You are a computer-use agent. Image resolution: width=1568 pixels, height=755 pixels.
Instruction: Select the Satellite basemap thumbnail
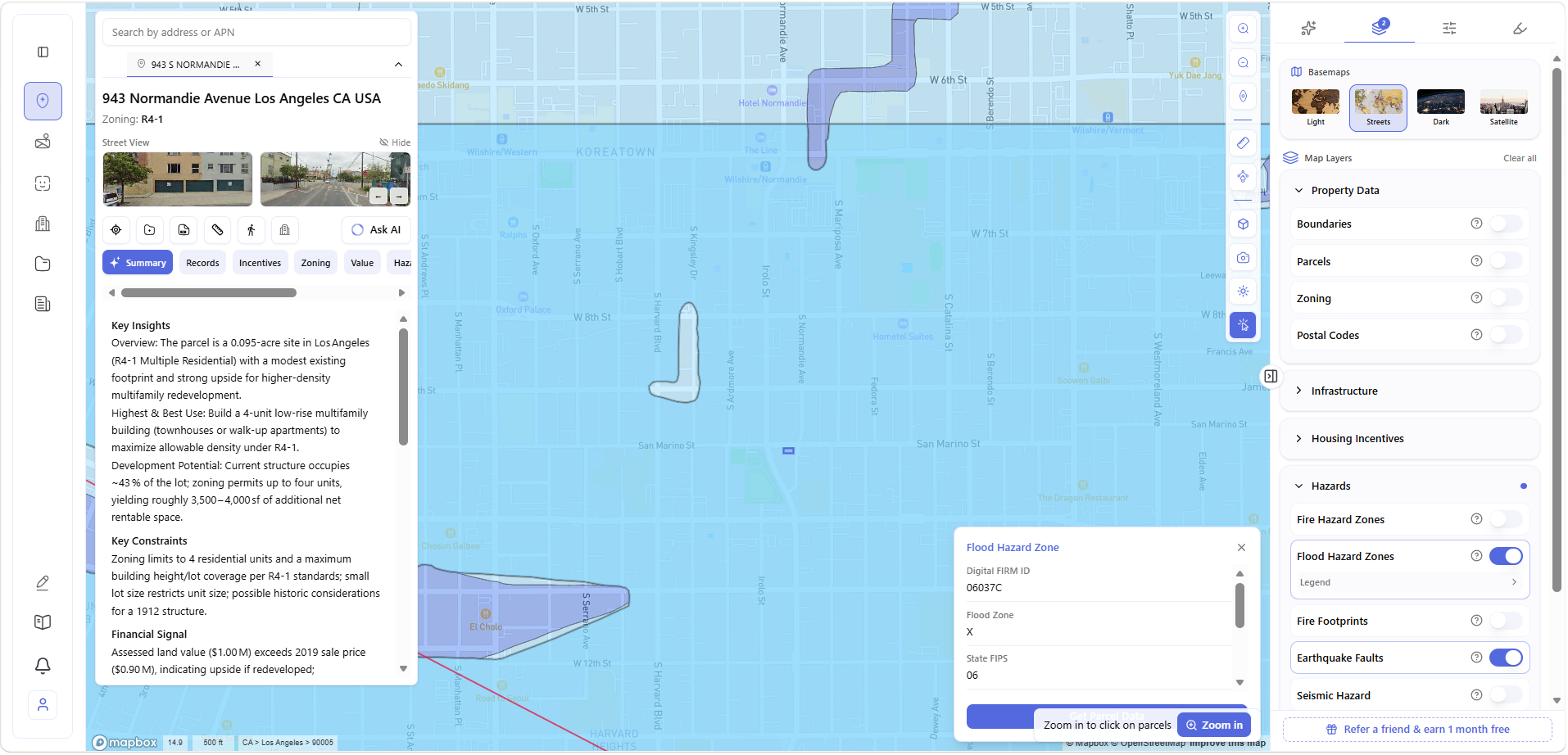(x=1503, y=107)
